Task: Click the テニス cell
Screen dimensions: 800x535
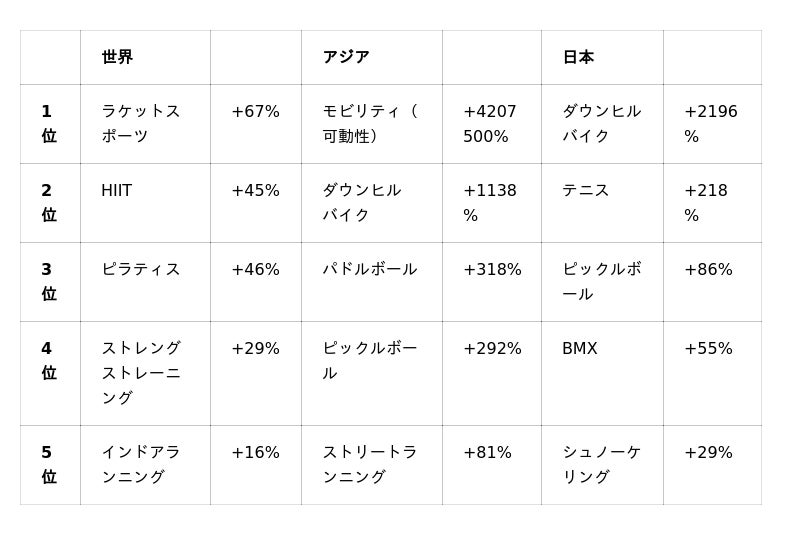Action: pyautogui.click(x=586, y=191)
